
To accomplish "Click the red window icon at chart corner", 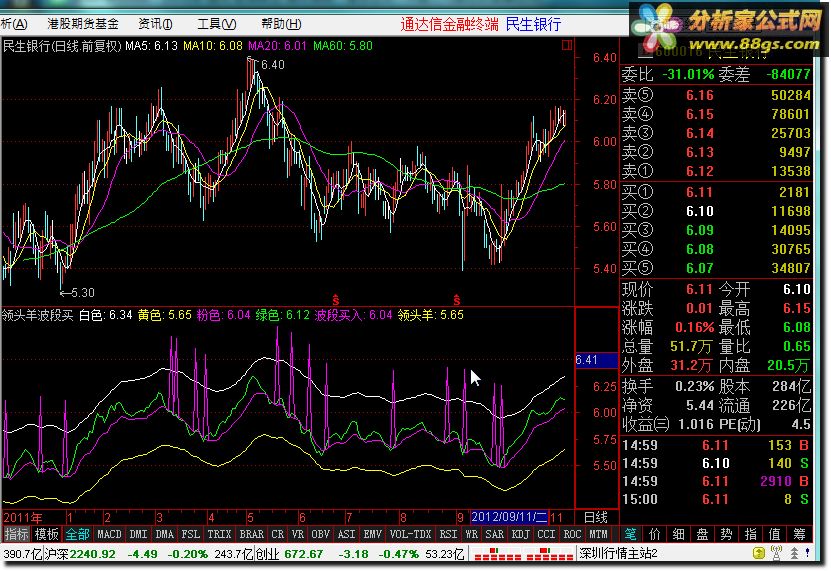I will point(567,45).
